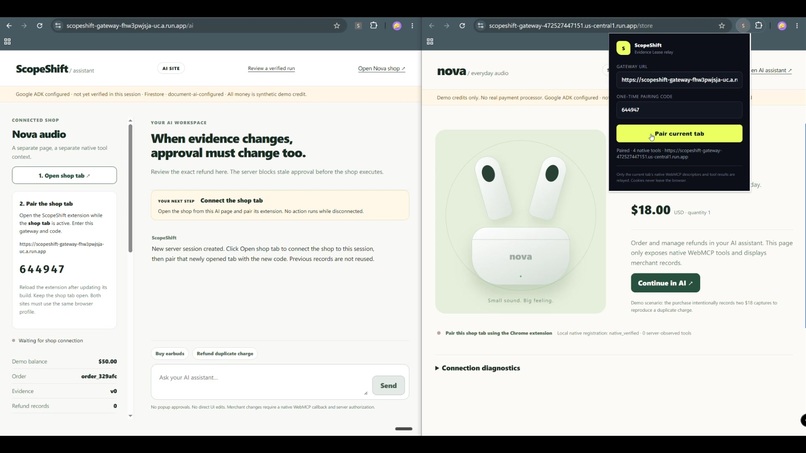Expand Connection diagnostics section

click(x=478, y=368)
